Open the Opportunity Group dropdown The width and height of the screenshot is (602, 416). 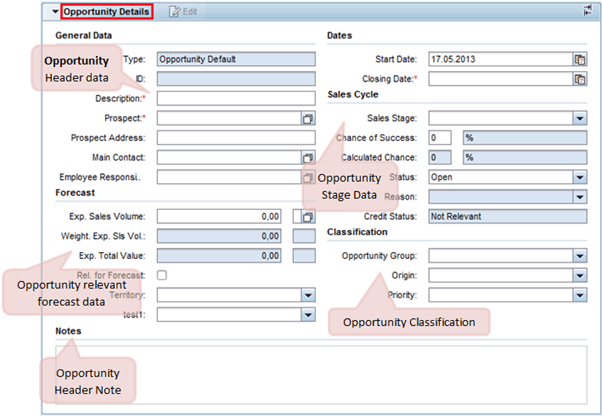[x=579, y=256]
